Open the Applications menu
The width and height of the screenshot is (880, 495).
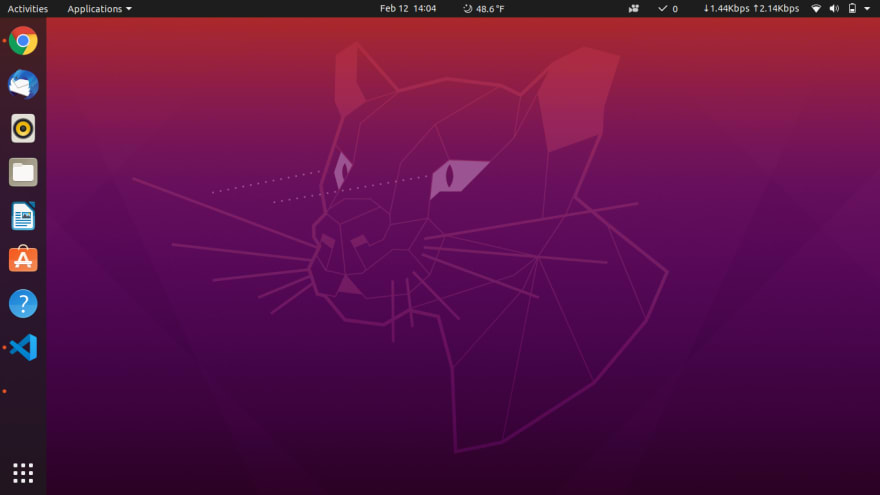(x=99, y=8)
